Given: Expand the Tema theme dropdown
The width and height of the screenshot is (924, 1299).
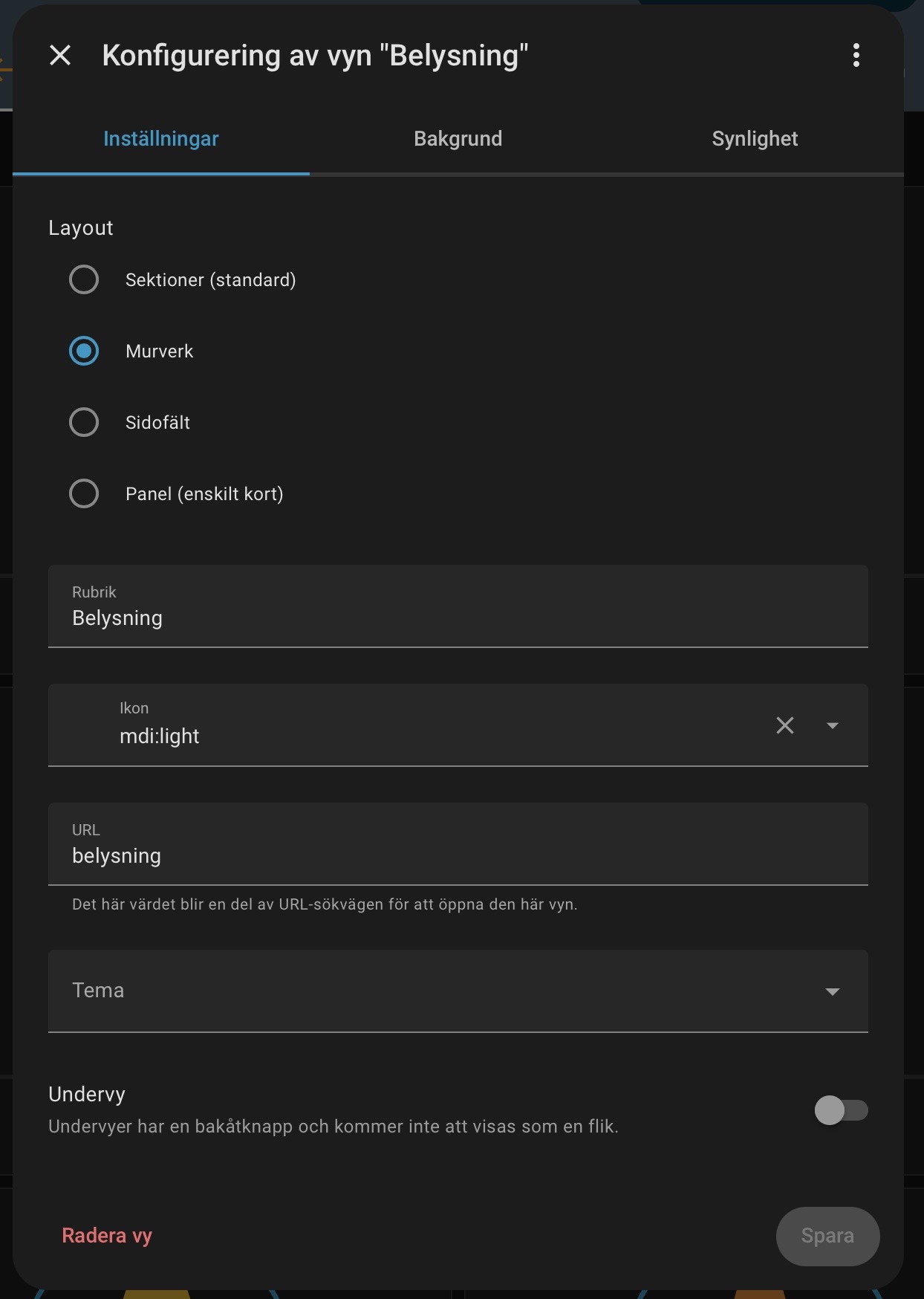Looking at the screenshot, I should pos(832,991).
